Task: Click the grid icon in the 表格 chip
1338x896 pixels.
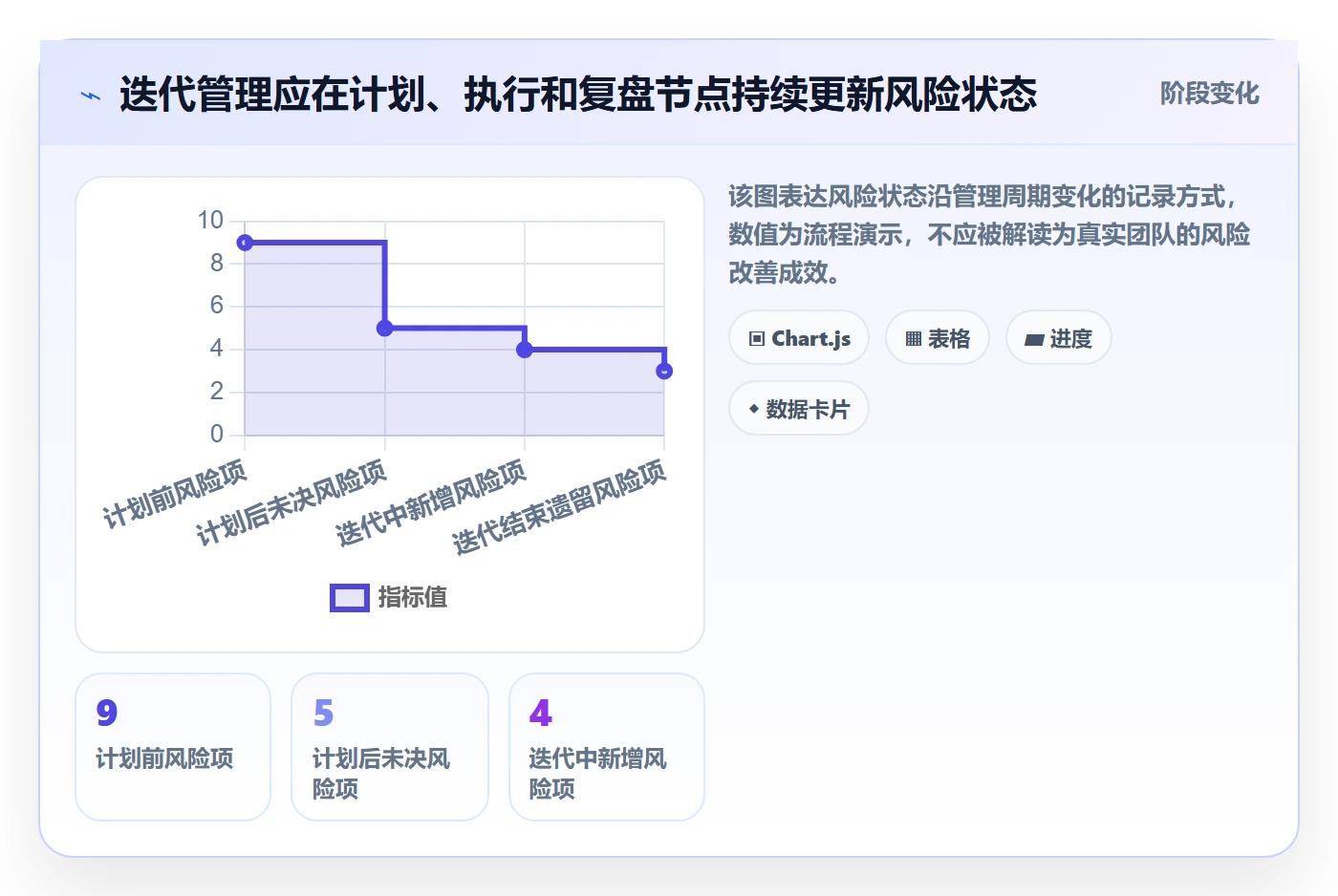Action: point(914,339)
